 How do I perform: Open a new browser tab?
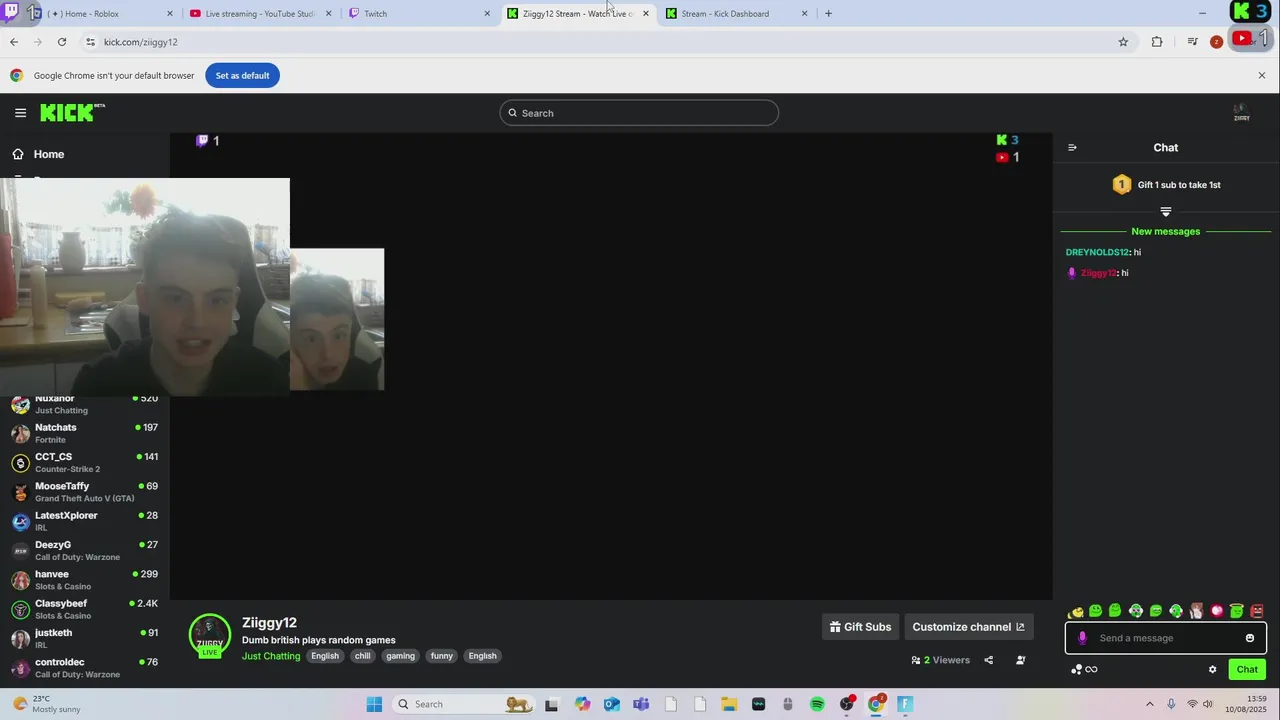[828, 14]
